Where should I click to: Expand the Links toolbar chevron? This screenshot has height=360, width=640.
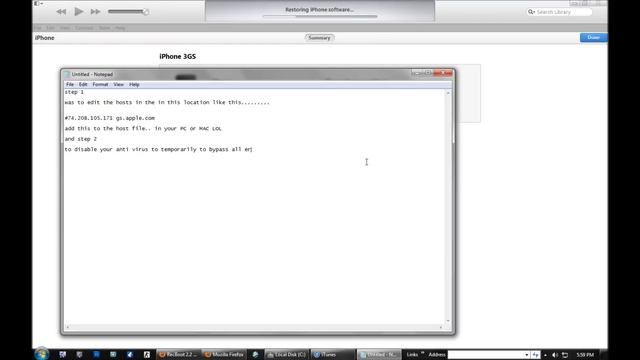click(422, 353)
